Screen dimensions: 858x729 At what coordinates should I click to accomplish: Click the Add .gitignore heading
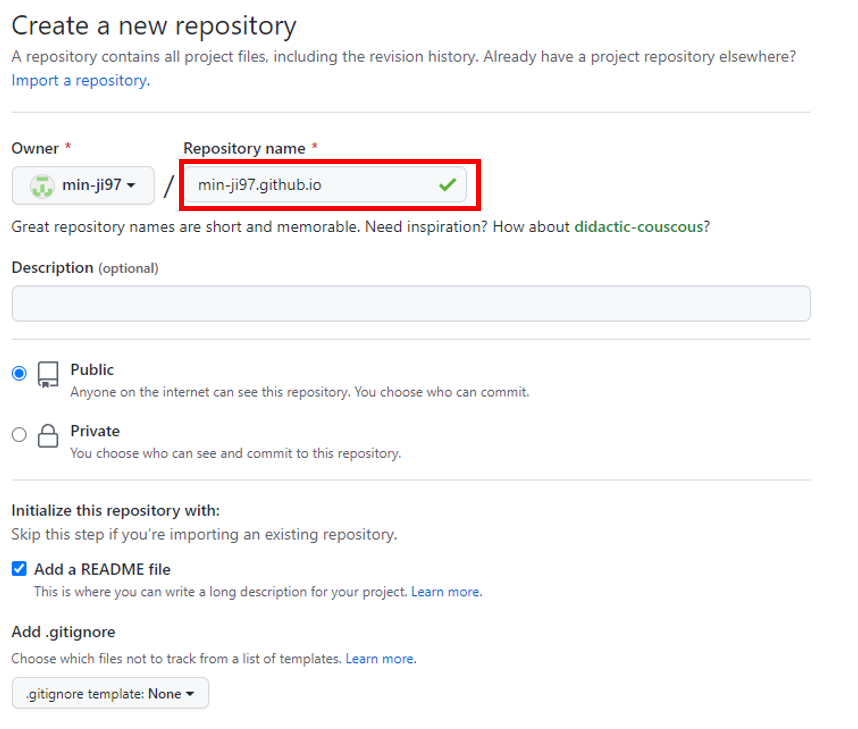(x=63, y=632)
